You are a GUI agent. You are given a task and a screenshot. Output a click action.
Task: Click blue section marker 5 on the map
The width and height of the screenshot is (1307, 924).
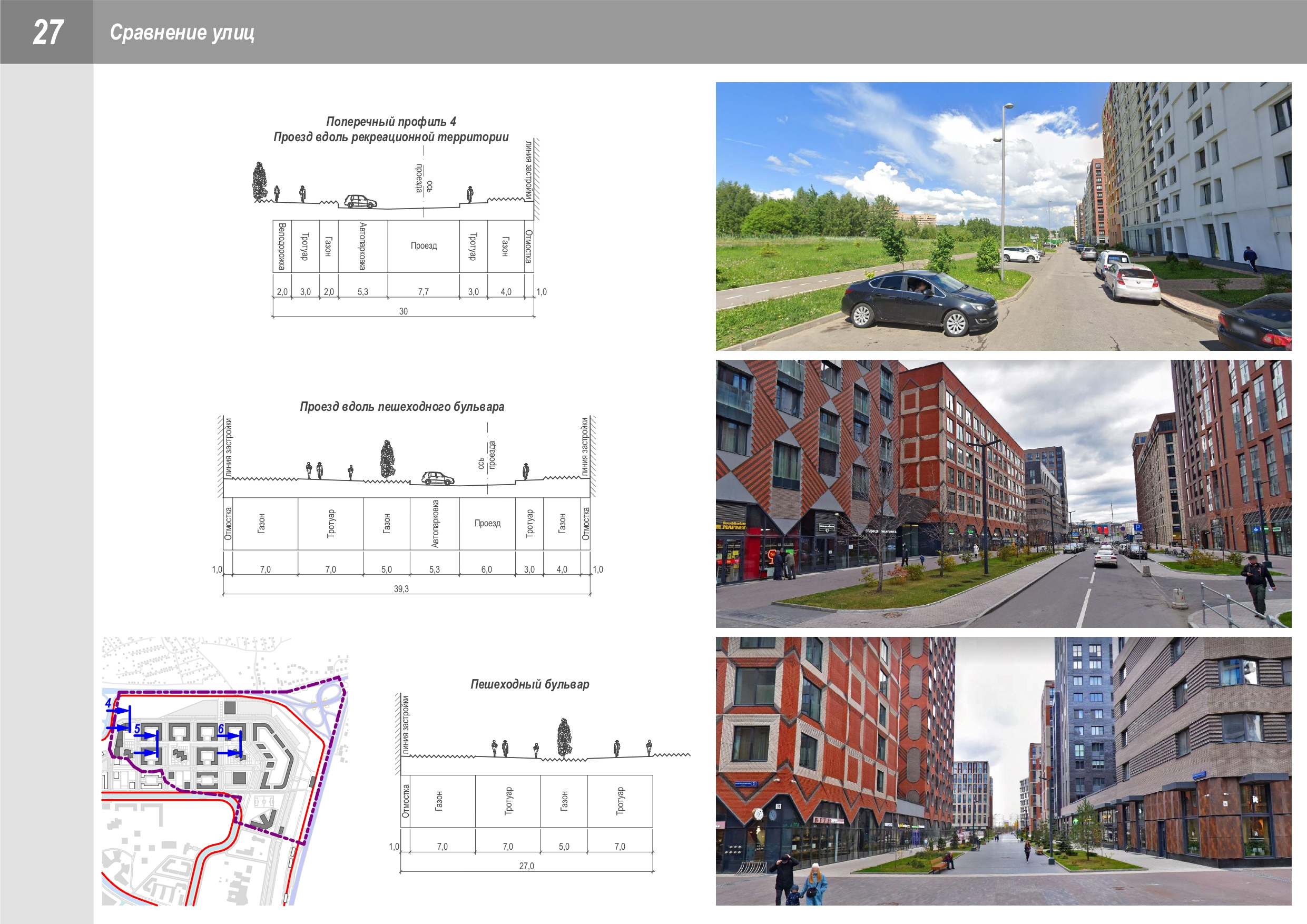tap(137, 729)
